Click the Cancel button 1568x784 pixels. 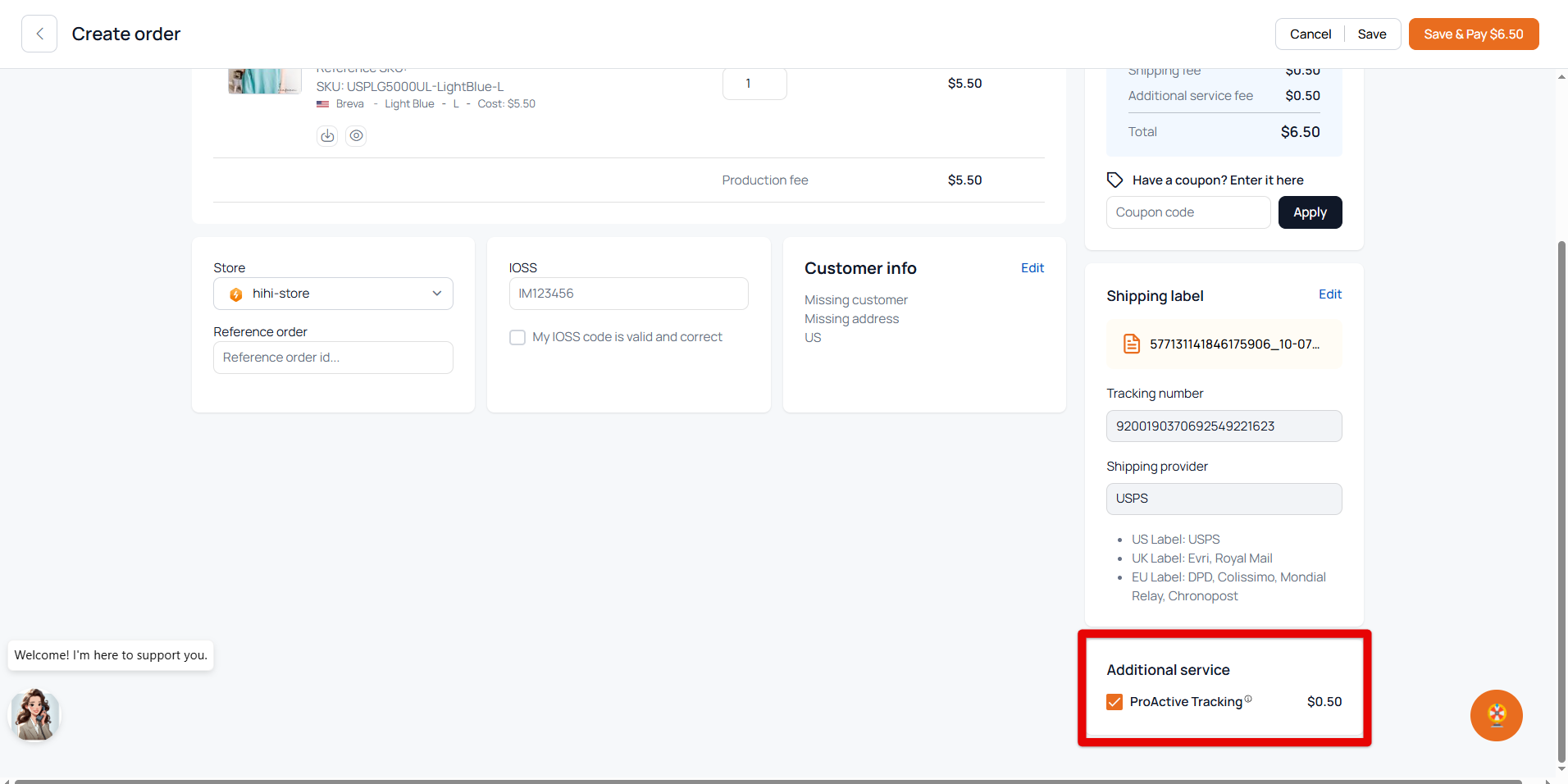tap(1310, 34)
